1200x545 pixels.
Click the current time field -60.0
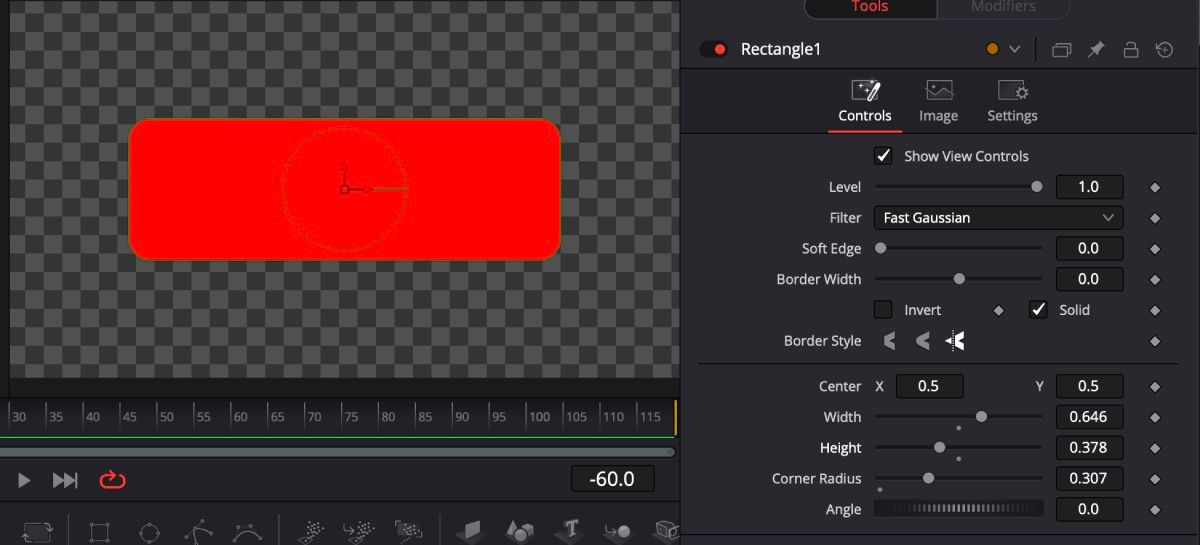click(x=613, y=479)
